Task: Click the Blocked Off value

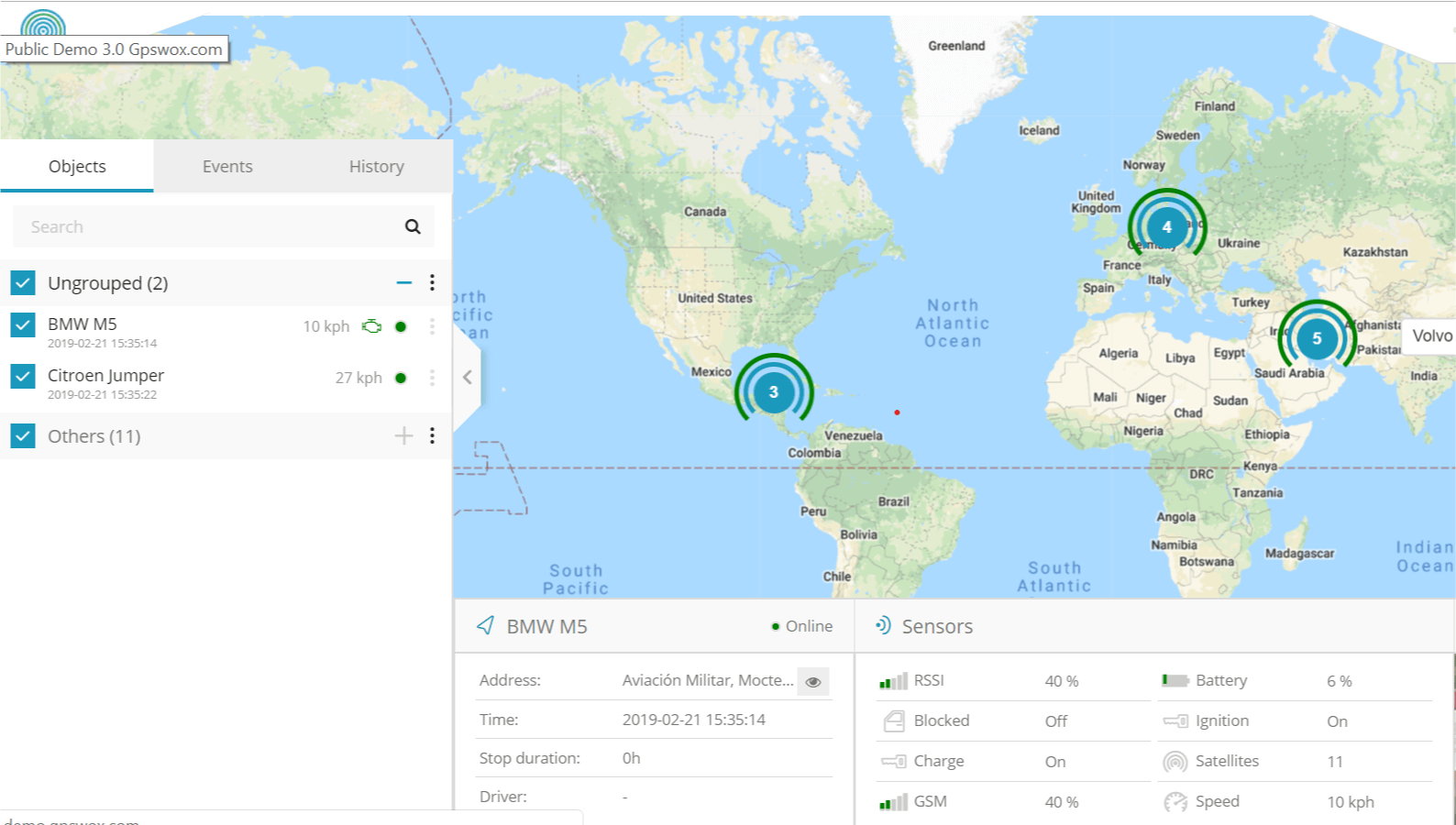Action: coord(1056,721)
